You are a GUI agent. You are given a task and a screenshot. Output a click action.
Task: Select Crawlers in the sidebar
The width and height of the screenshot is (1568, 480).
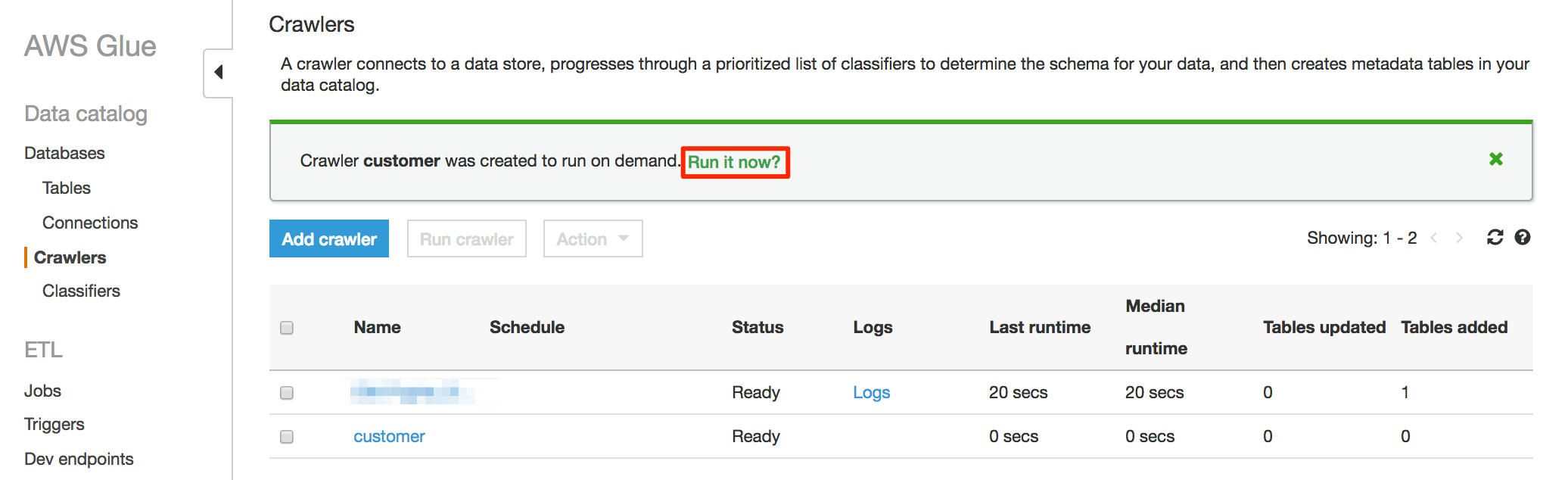pyautogui.click(x=70, y=257)
